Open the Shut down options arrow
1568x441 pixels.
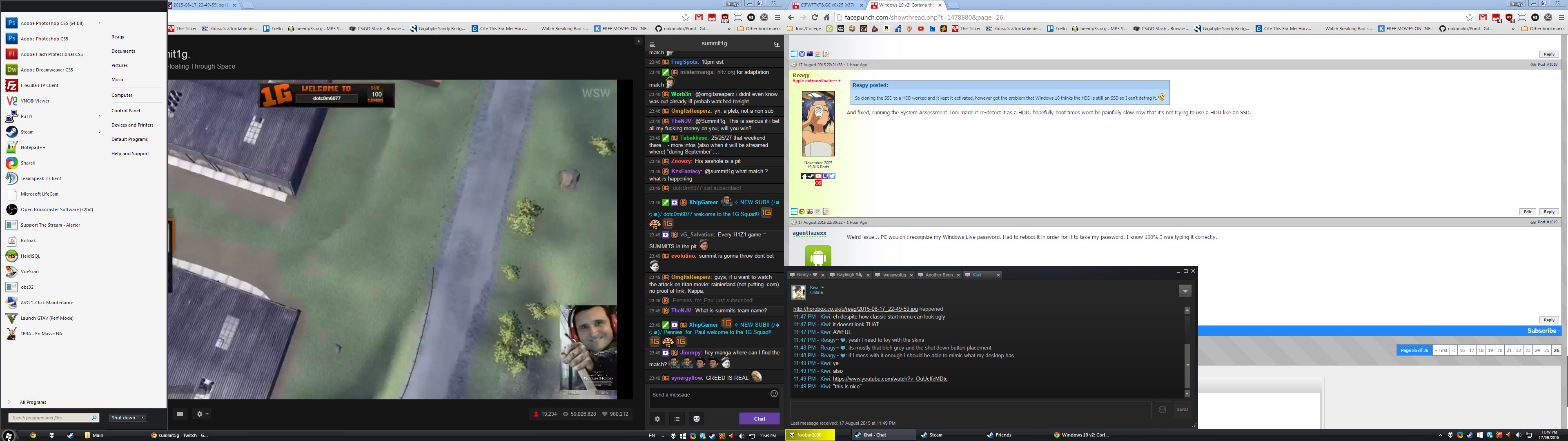[143, 418]
